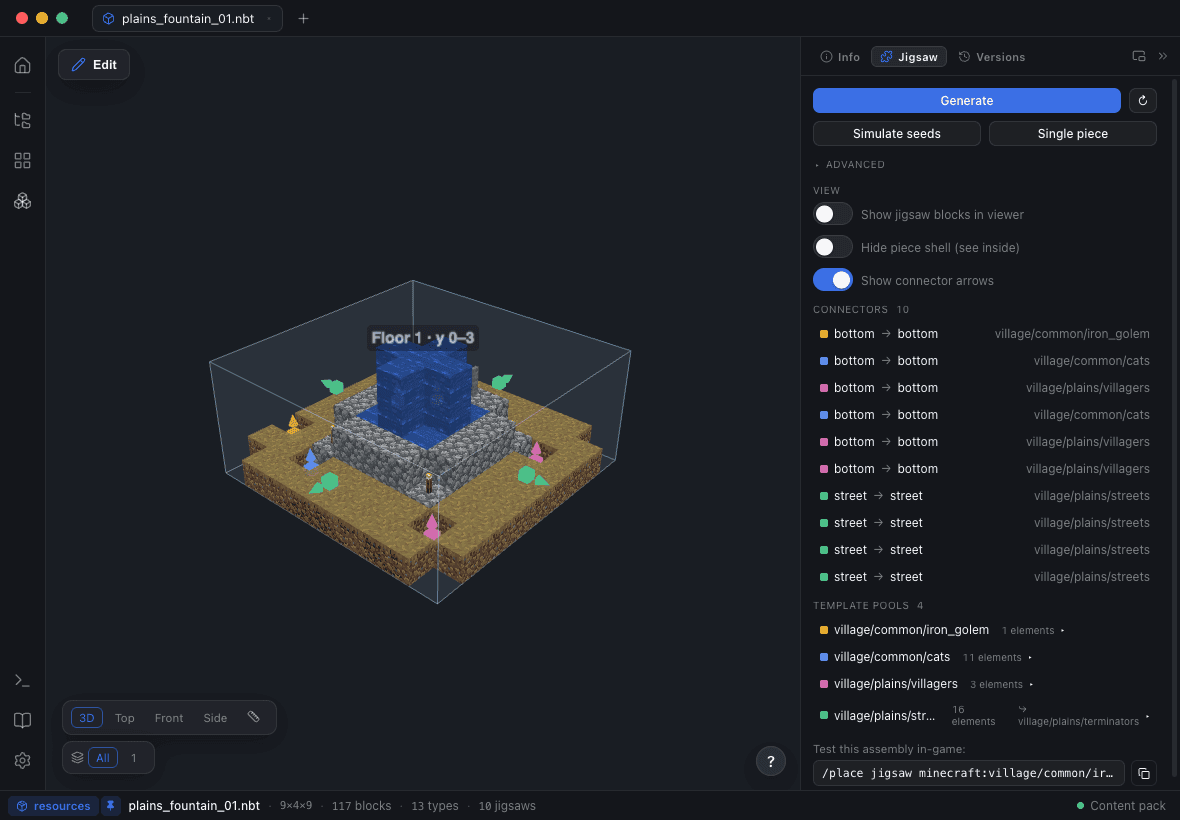
Task: Toggle Show jigsaw blocks in viewer
Action: click(x=832, y=214)
